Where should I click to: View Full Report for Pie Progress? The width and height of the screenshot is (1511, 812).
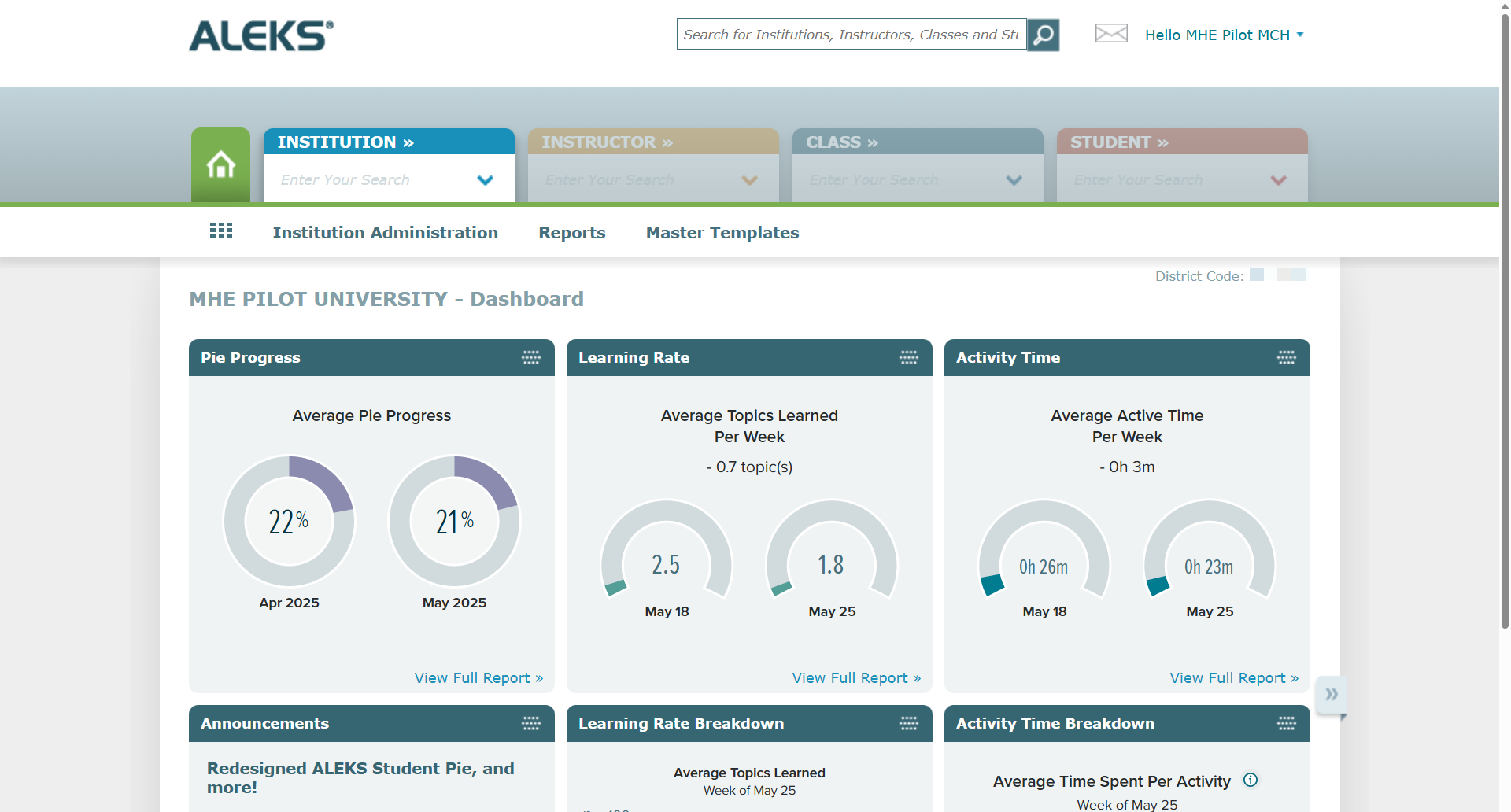coord(478,678)
